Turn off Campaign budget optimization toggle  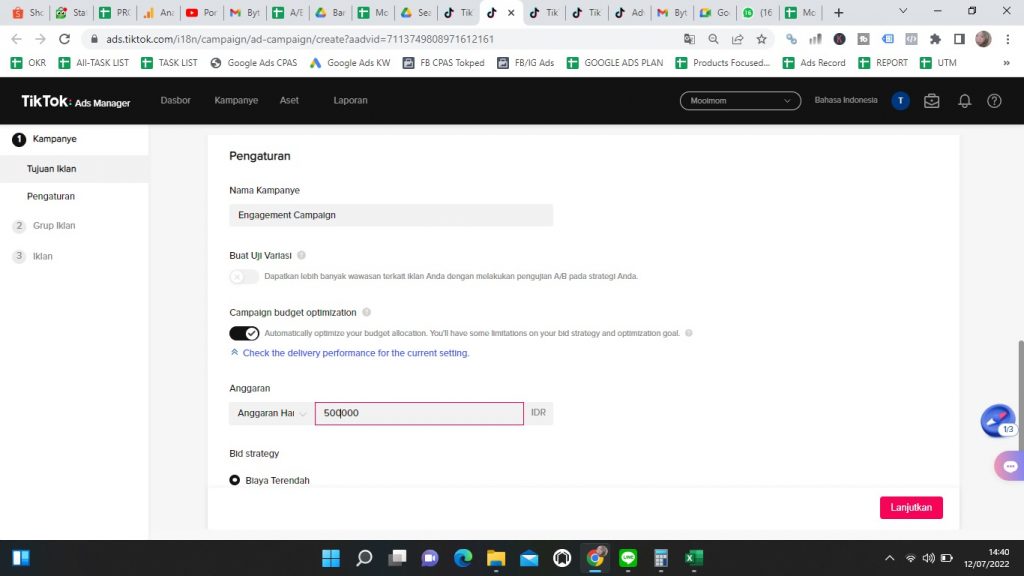pos(244,333)
